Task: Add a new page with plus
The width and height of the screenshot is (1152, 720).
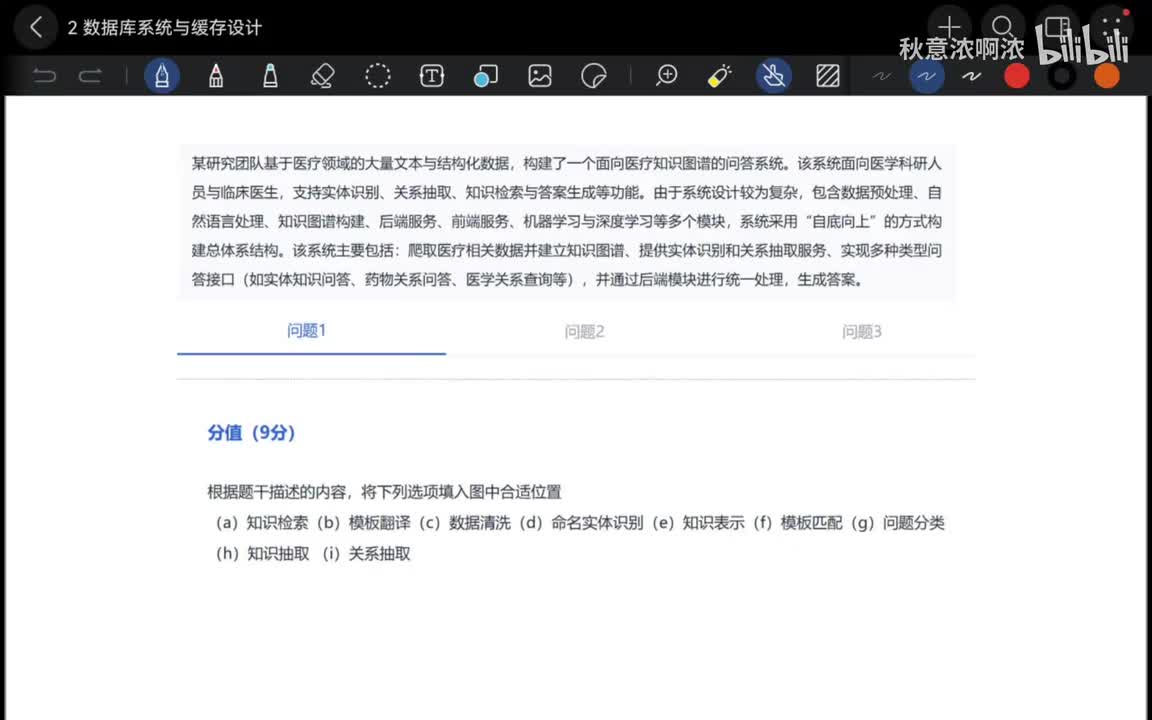Action: point(949,28)
